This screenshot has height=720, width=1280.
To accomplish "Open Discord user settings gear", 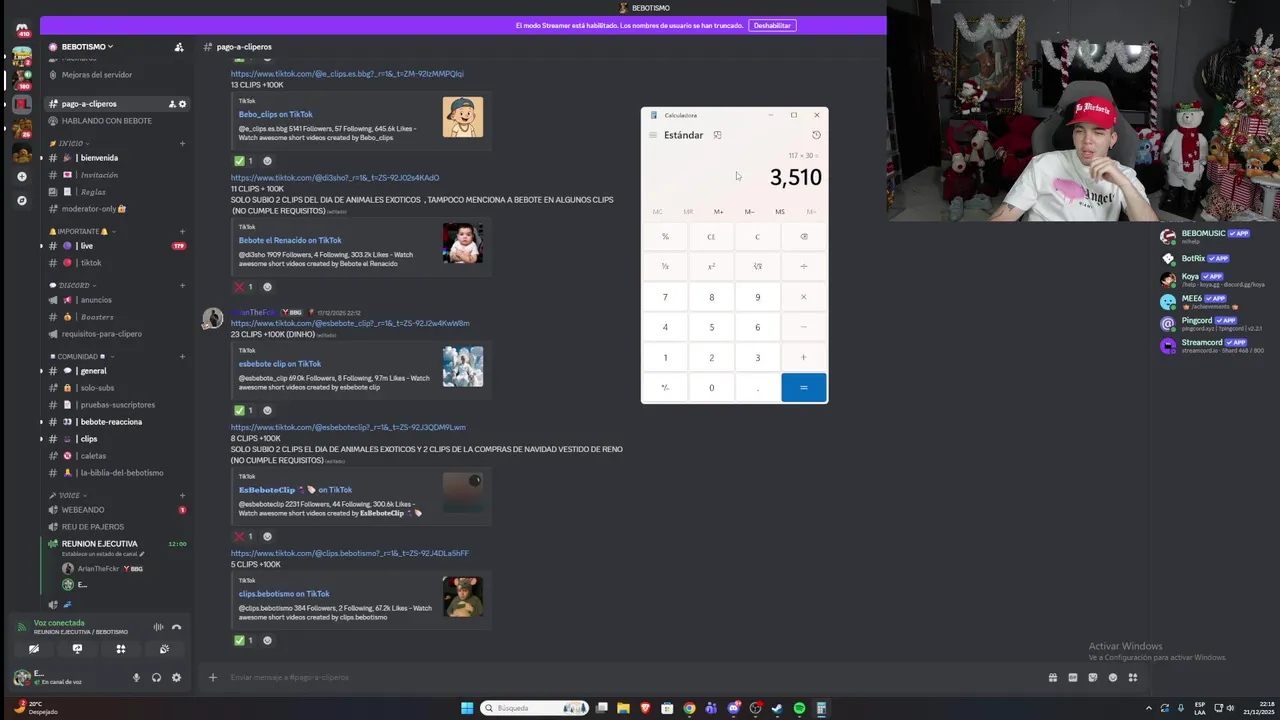I will click(176, 678).
